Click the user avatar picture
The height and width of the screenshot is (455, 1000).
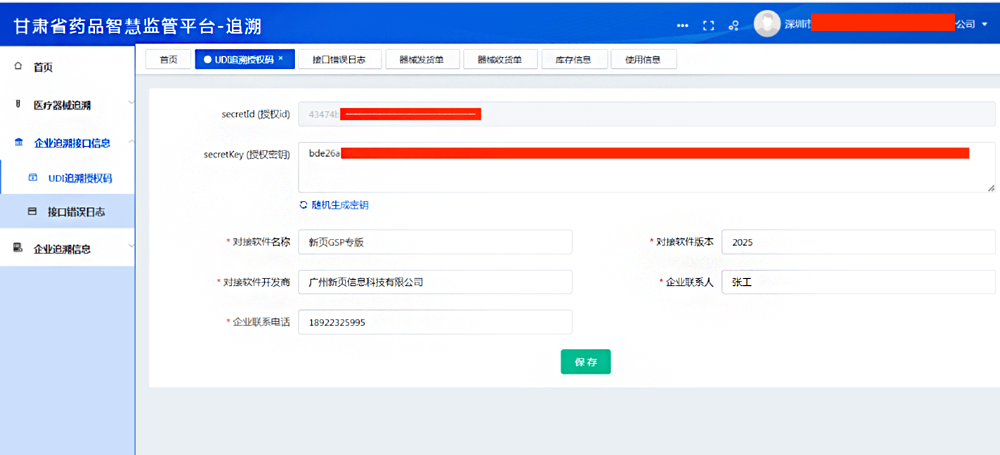coord(767,24)
